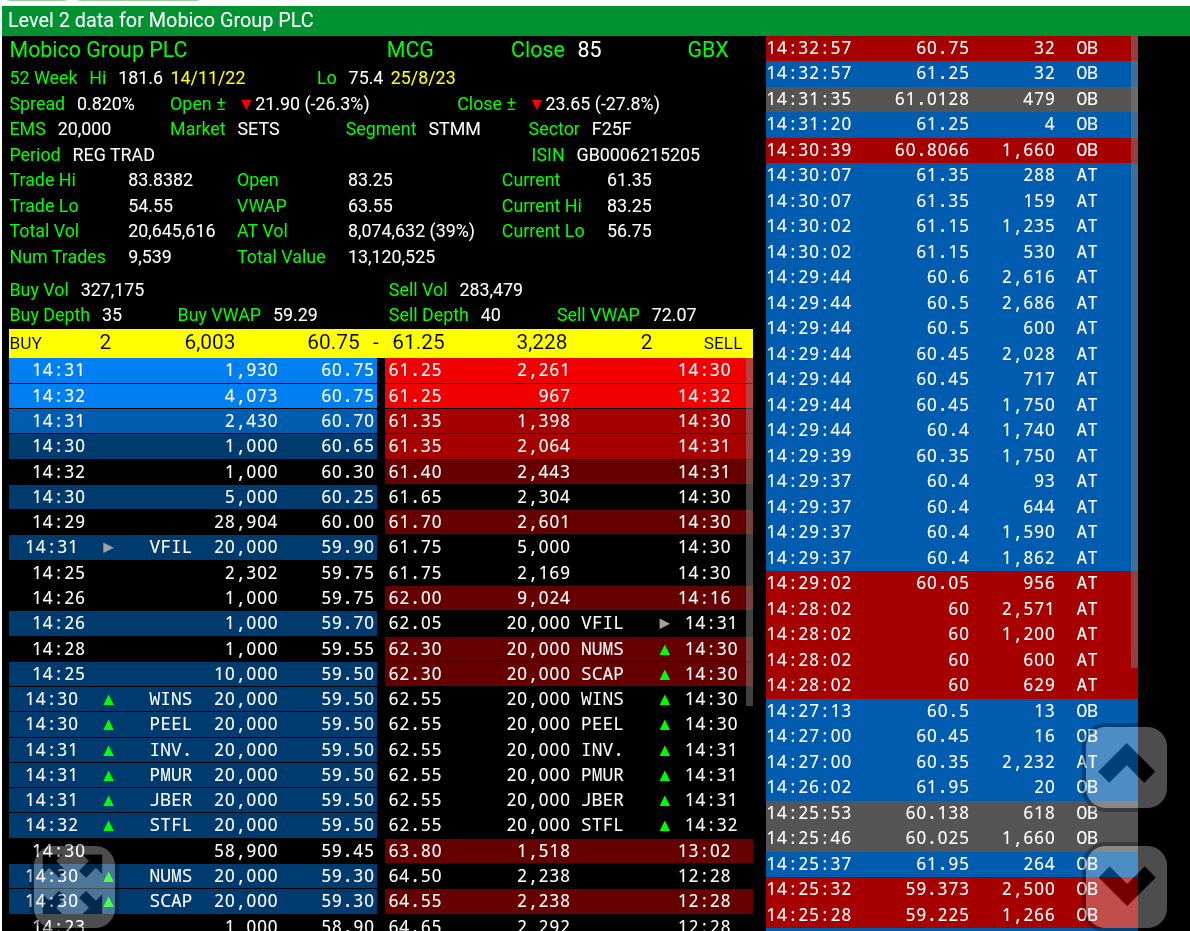The image size is (1190, 931).
Task: Click the expand fullscreen arrows icon
Action: click(x=76, y=887)
